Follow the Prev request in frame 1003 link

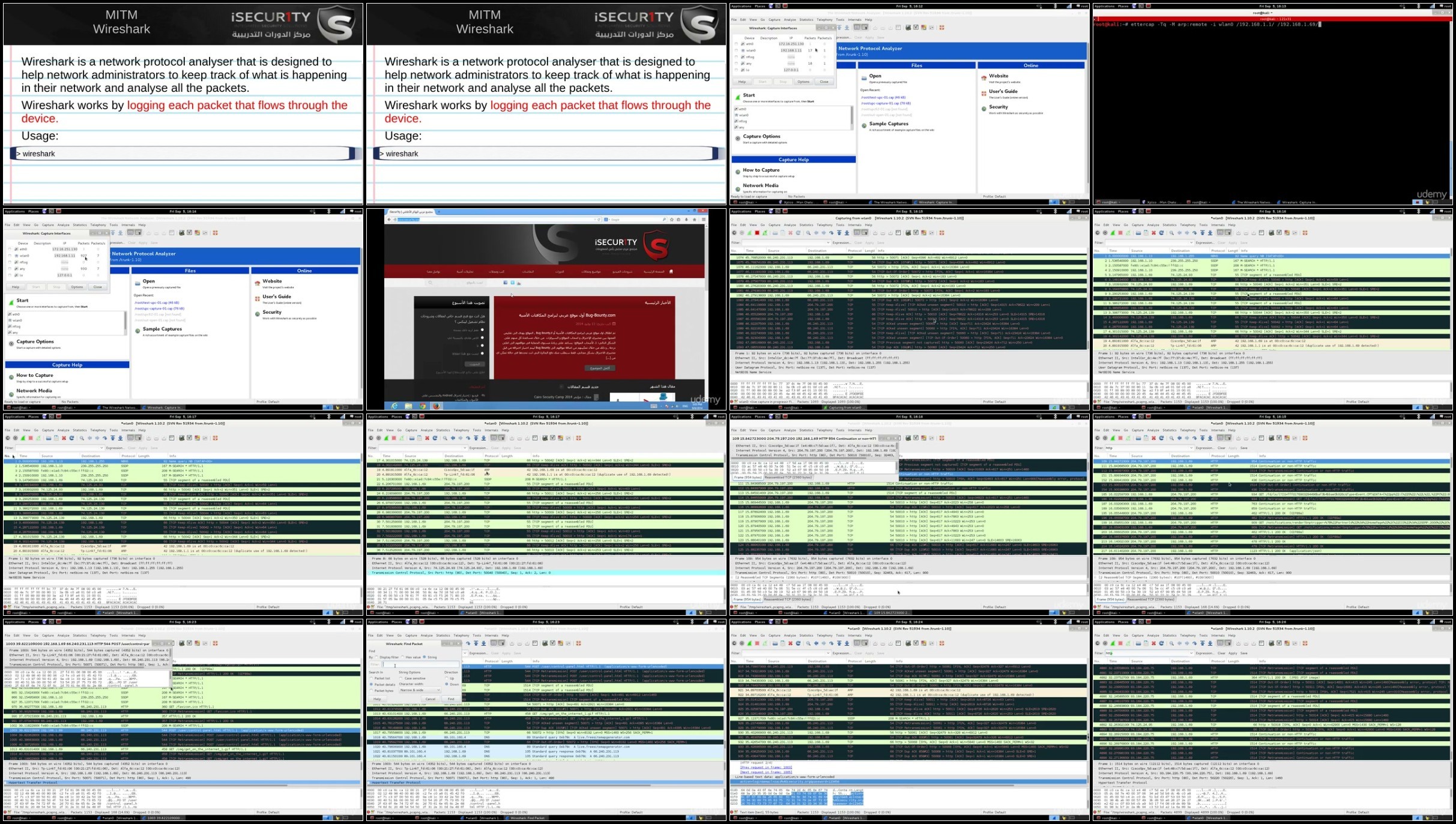pos(766,768)
